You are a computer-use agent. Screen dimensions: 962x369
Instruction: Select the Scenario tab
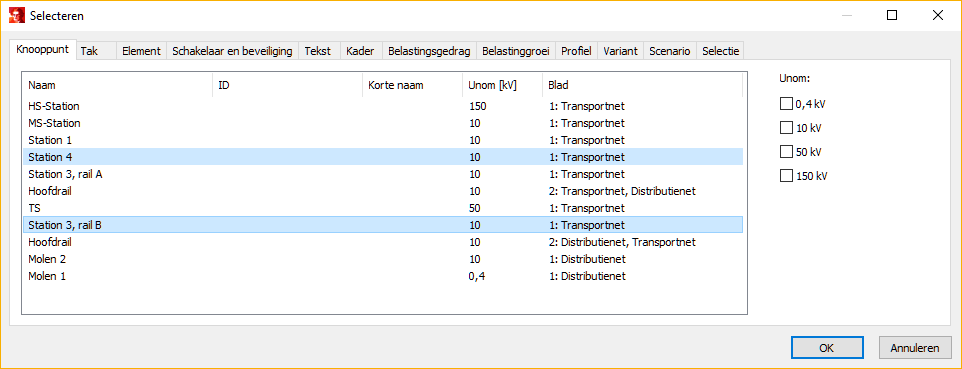pos(670,52)
